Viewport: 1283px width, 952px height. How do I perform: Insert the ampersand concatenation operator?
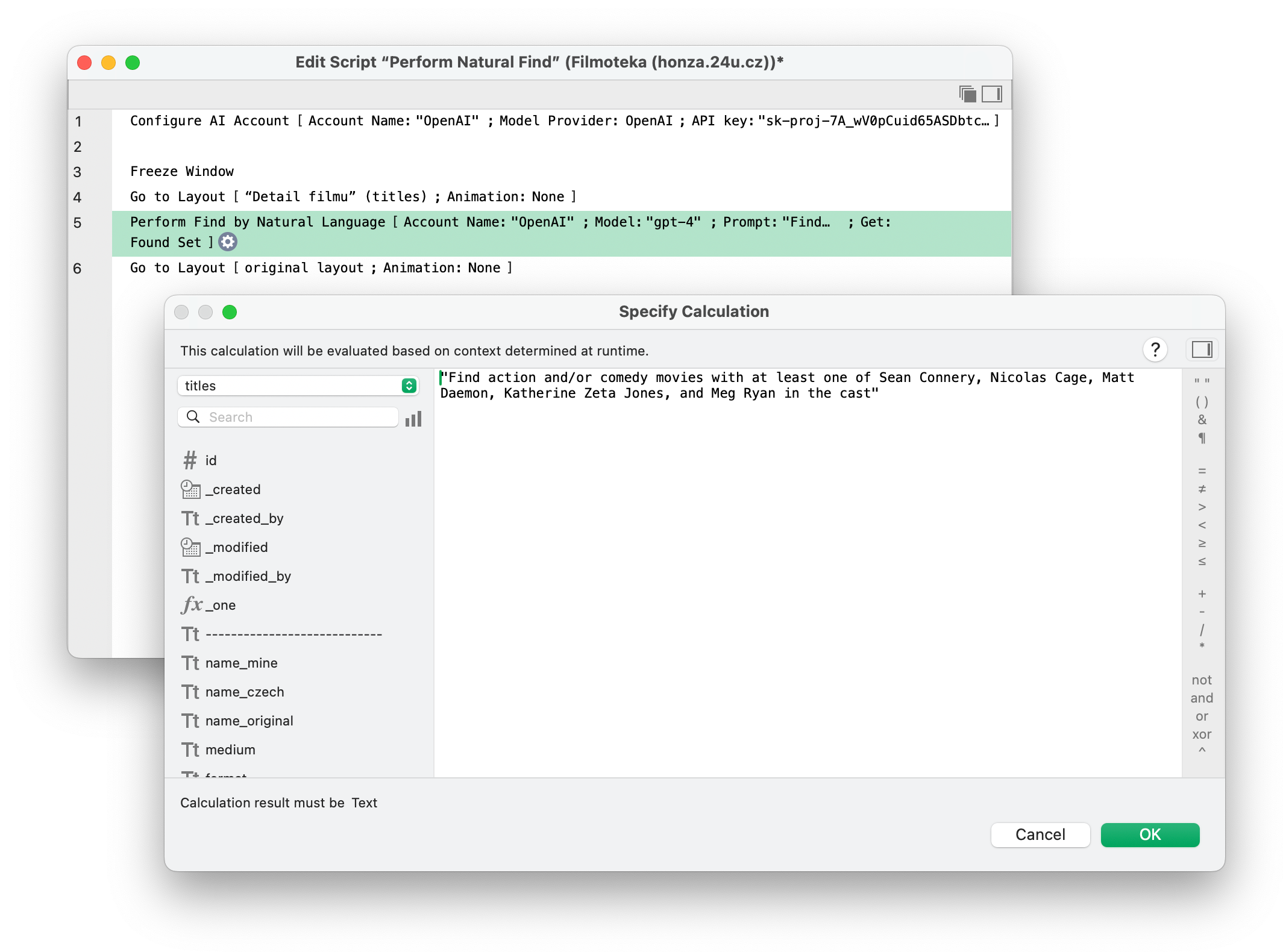[1202, 419]
